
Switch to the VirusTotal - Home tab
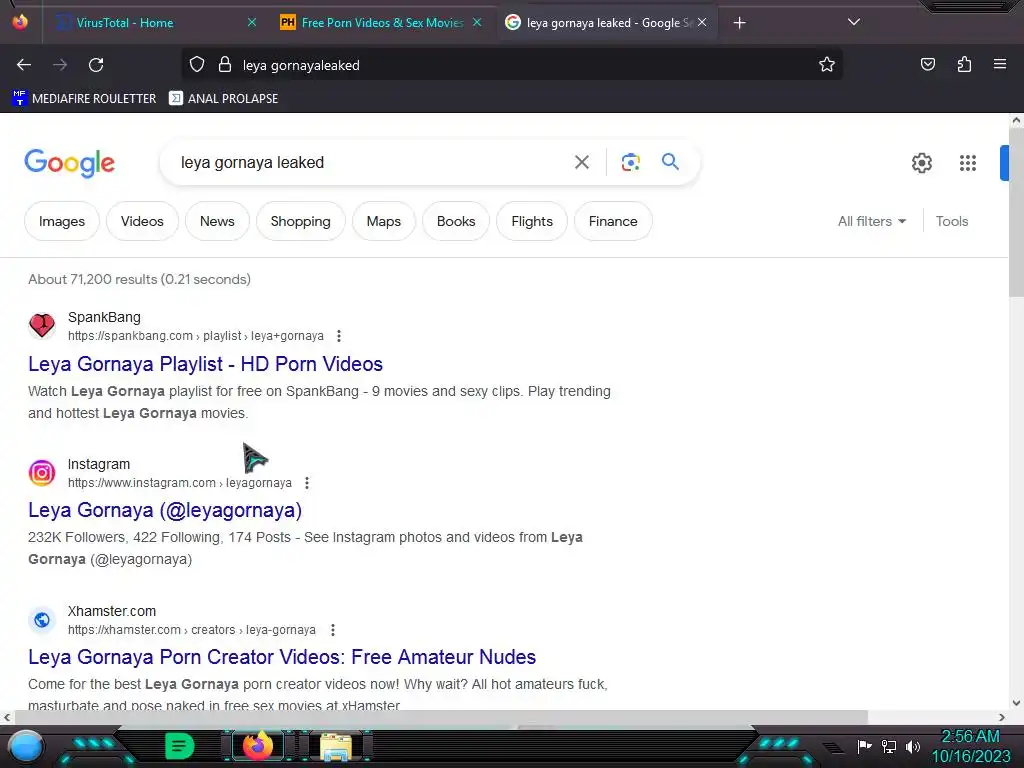[124, 23]
